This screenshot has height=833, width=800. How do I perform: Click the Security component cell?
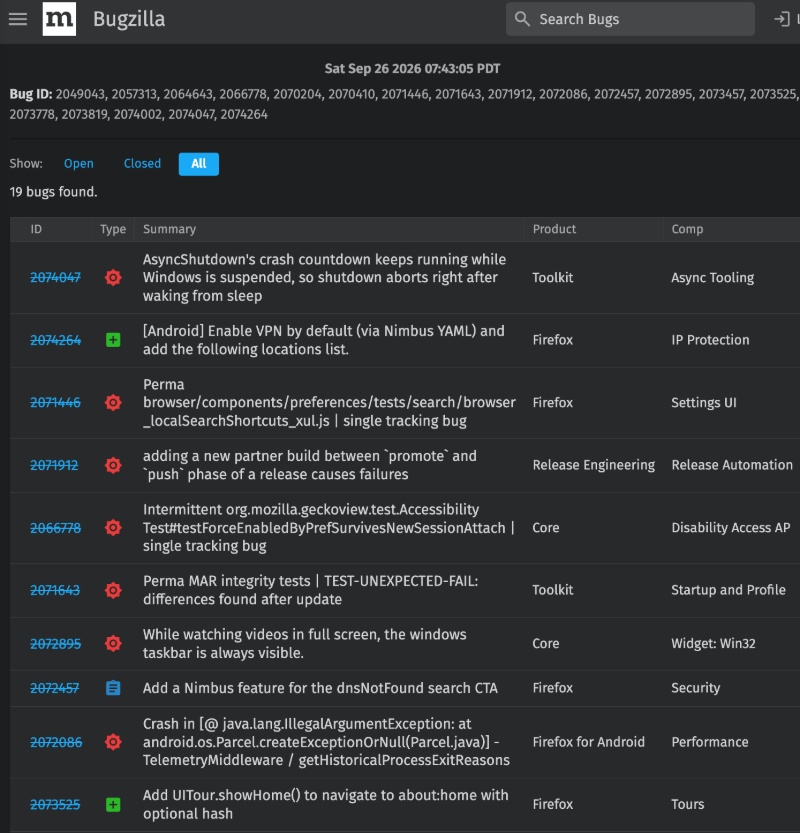point(696,688)
